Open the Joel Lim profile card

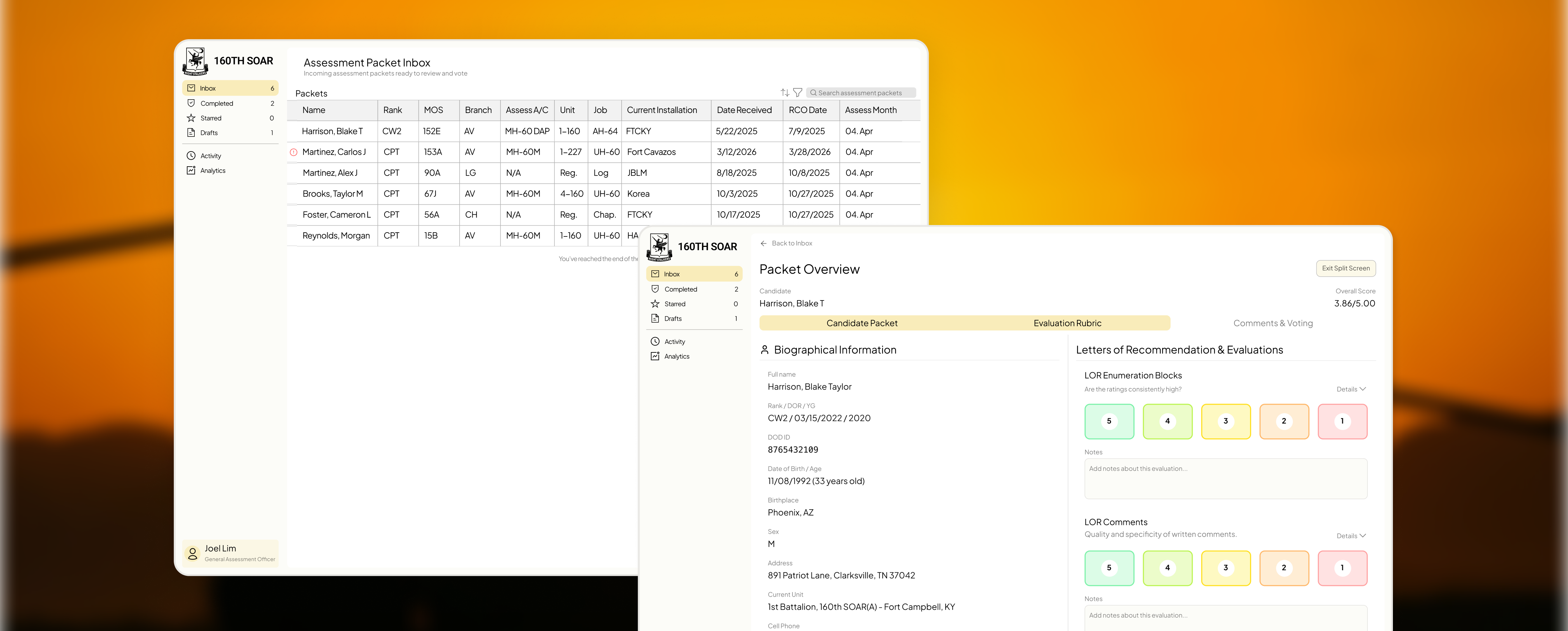tap(230, 553)
